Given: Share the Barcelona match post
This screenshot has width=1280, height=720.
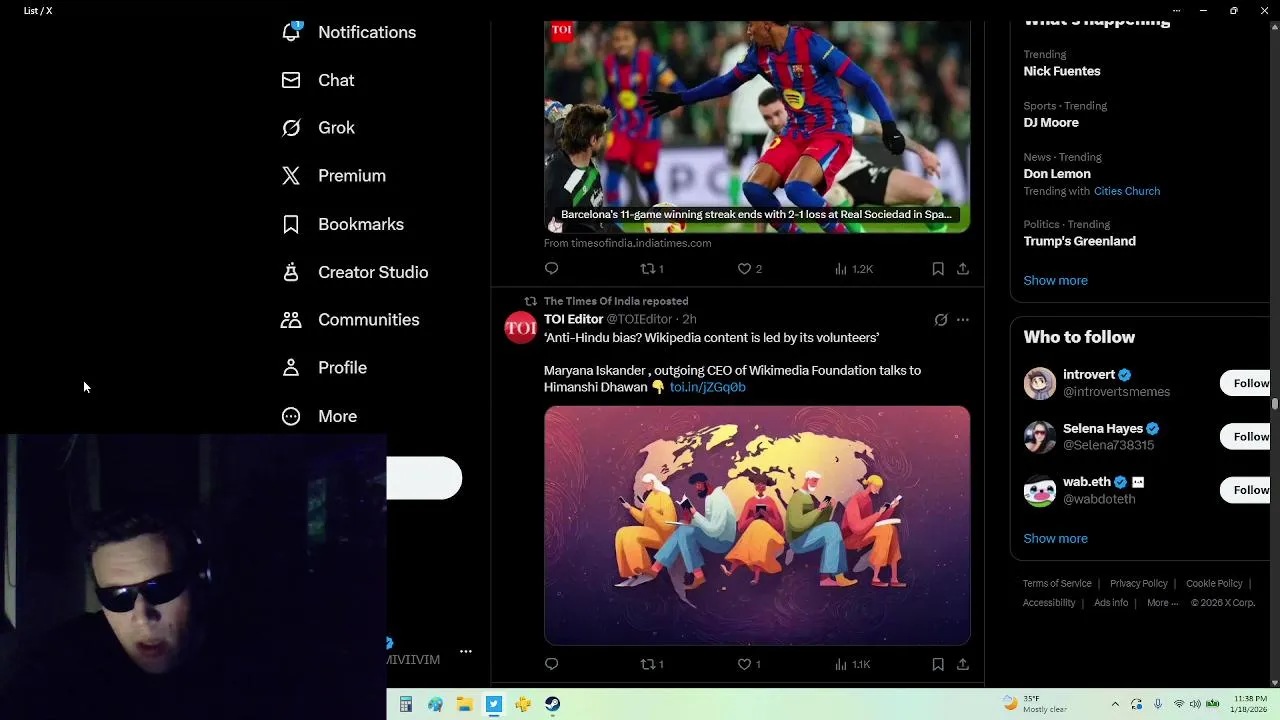Looking at the screenshot, I should [x=963, y=268].
